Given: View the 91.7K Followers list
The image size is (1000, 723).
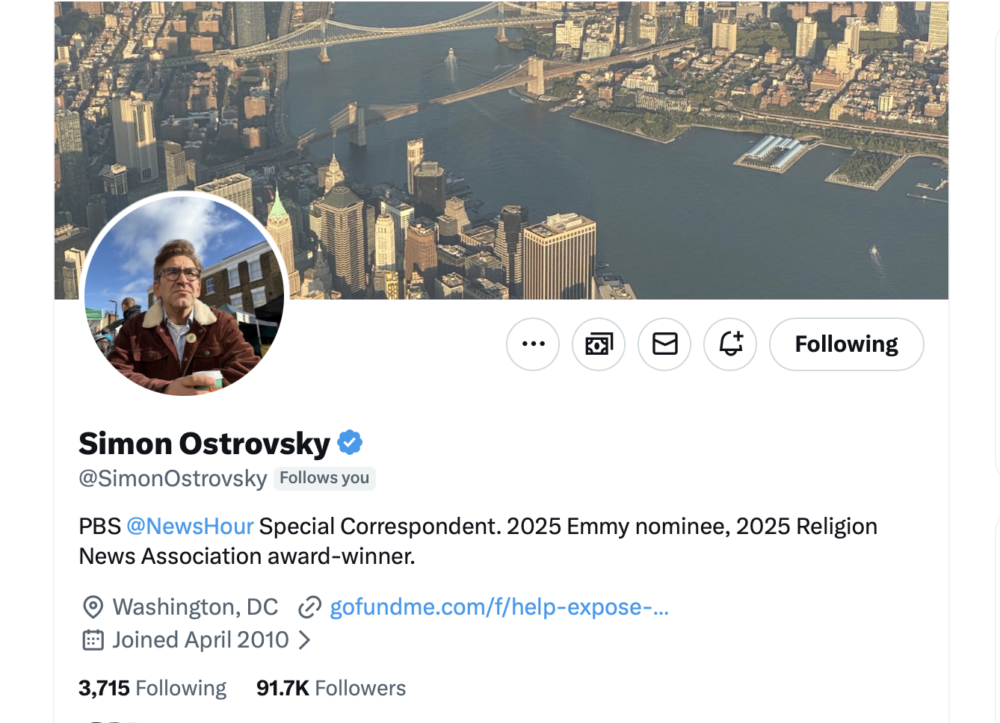Looking at the screenshot, I should [331, 688].
